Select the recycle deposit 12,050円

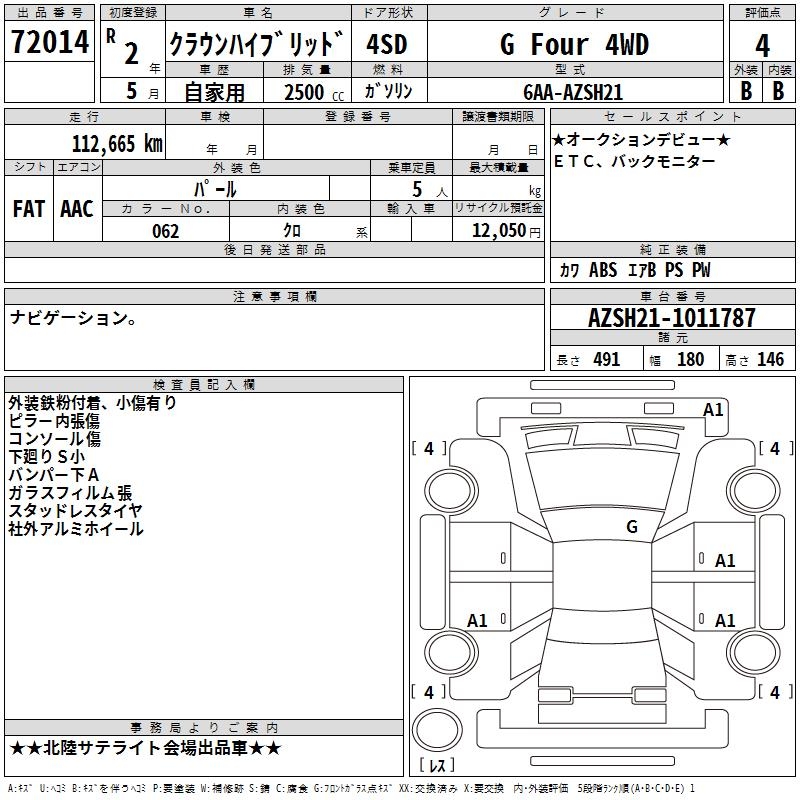click(x=506, y=231)
